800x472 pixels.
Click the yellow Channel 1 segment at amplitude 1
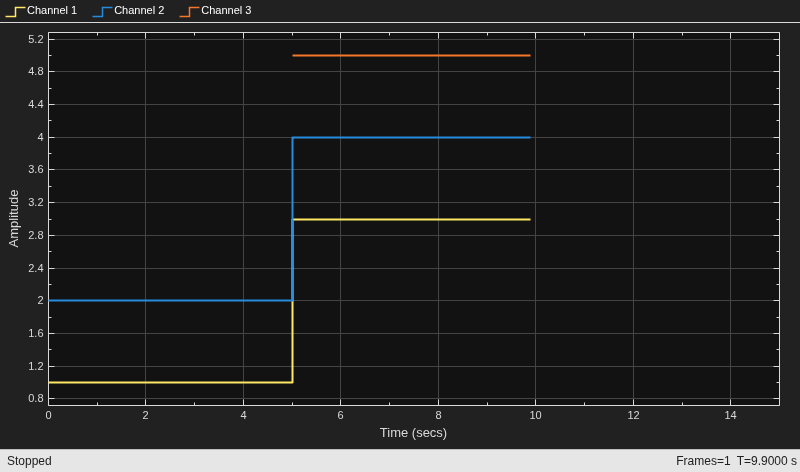170,382
